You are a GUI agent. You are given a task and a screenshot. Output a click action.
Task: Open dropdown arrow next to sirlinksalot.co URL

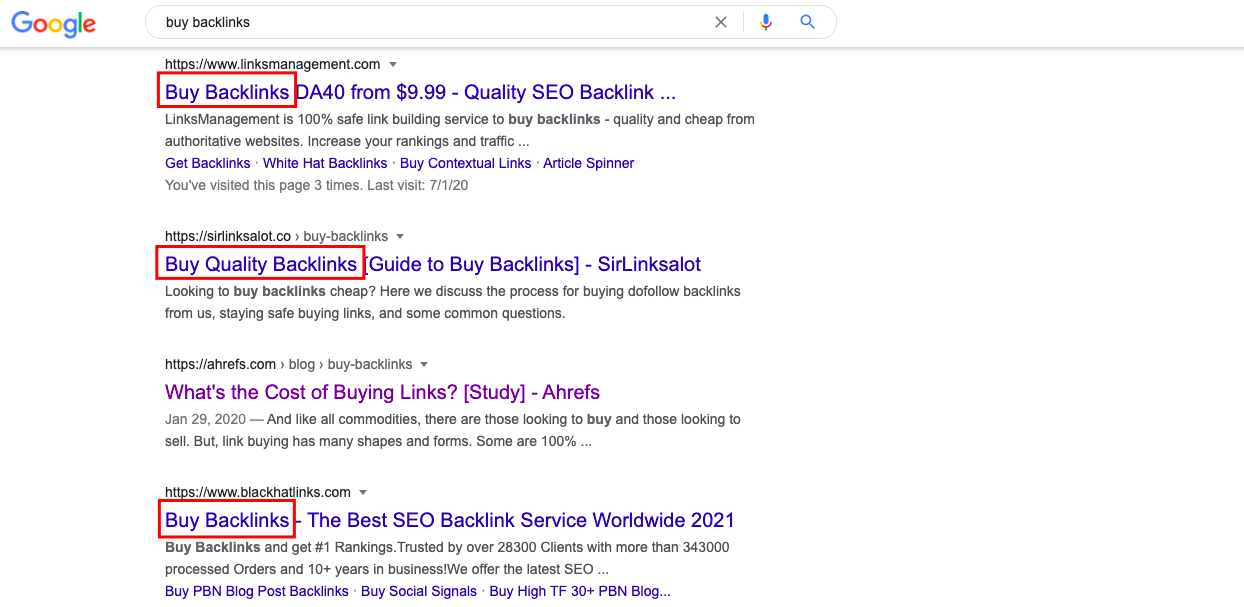(400, 237)
